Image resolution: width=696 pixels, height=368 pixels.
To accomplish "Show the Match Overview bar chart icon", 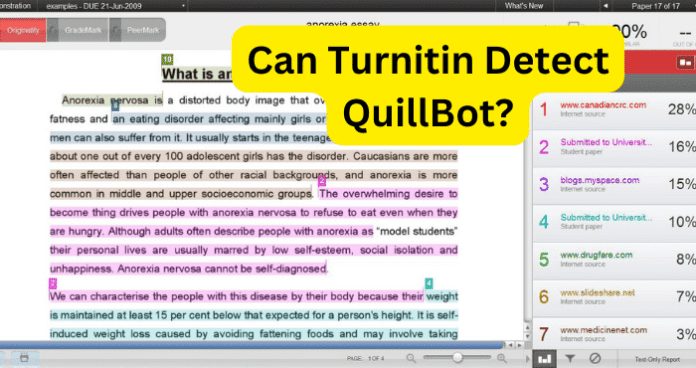I will coord(544,359).
